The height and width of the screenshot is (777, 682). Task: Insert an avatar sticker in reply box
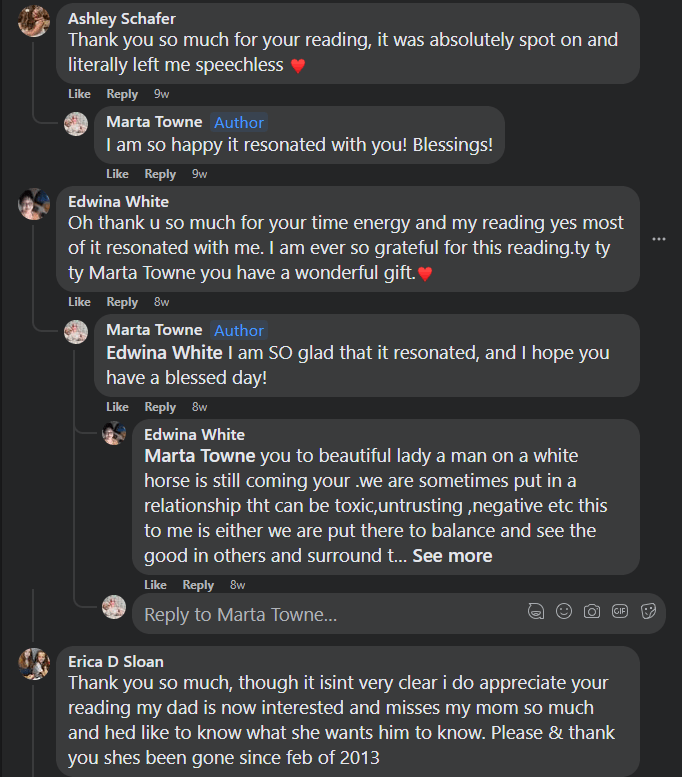click(536, 611)
